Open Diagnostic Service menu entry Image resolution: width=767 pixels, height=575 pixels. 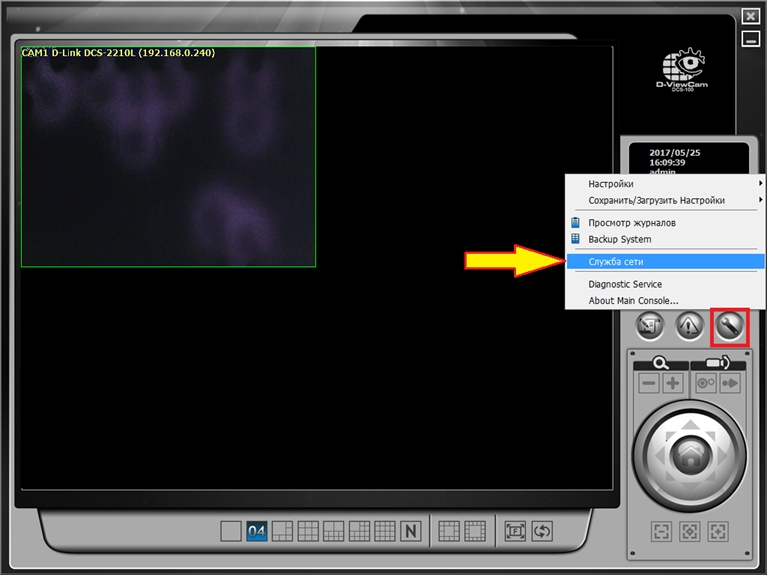625,284
